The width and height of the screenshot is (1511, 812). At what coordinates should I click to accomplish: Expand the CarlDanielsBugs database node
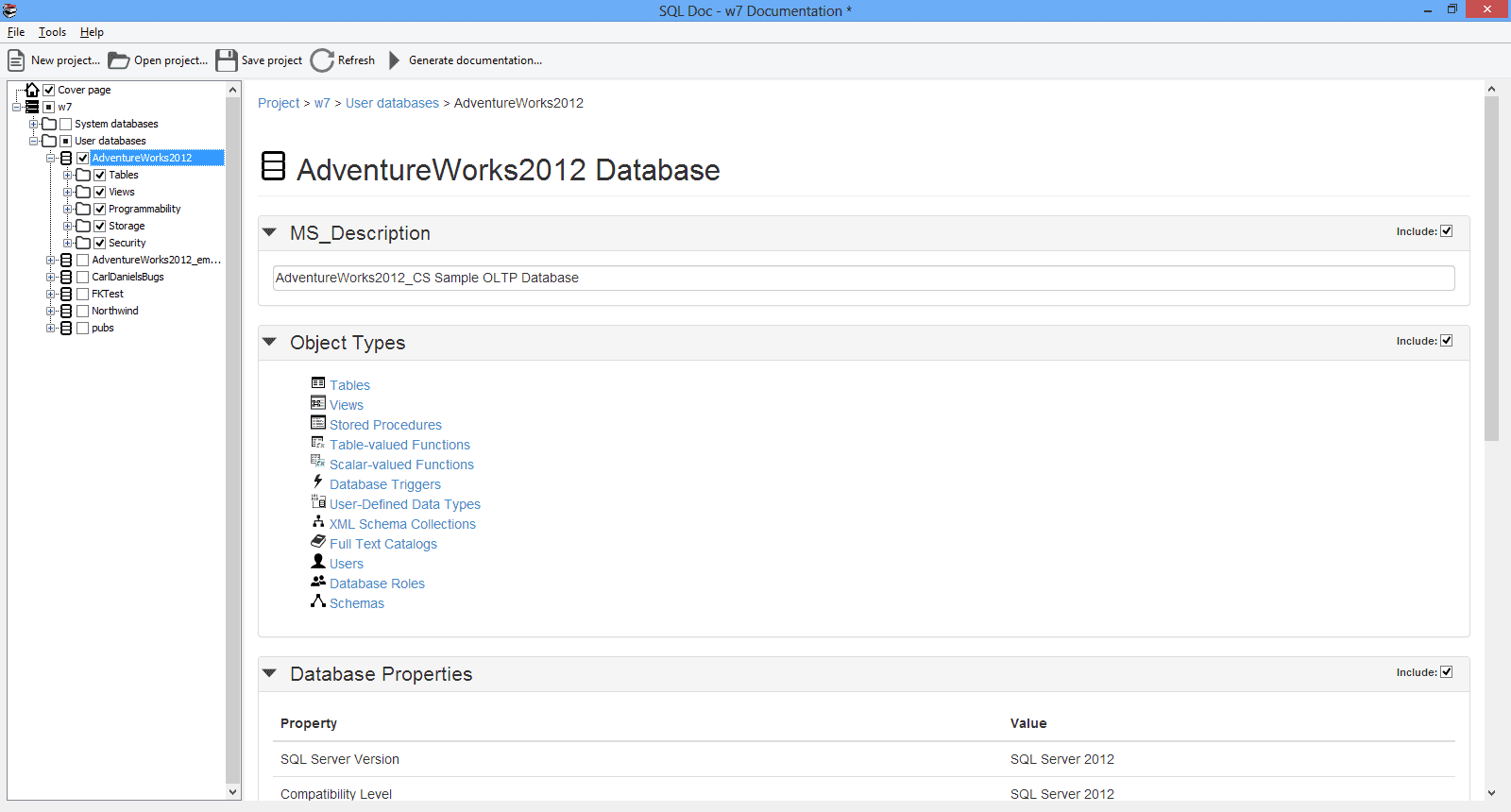pos(50,277)
